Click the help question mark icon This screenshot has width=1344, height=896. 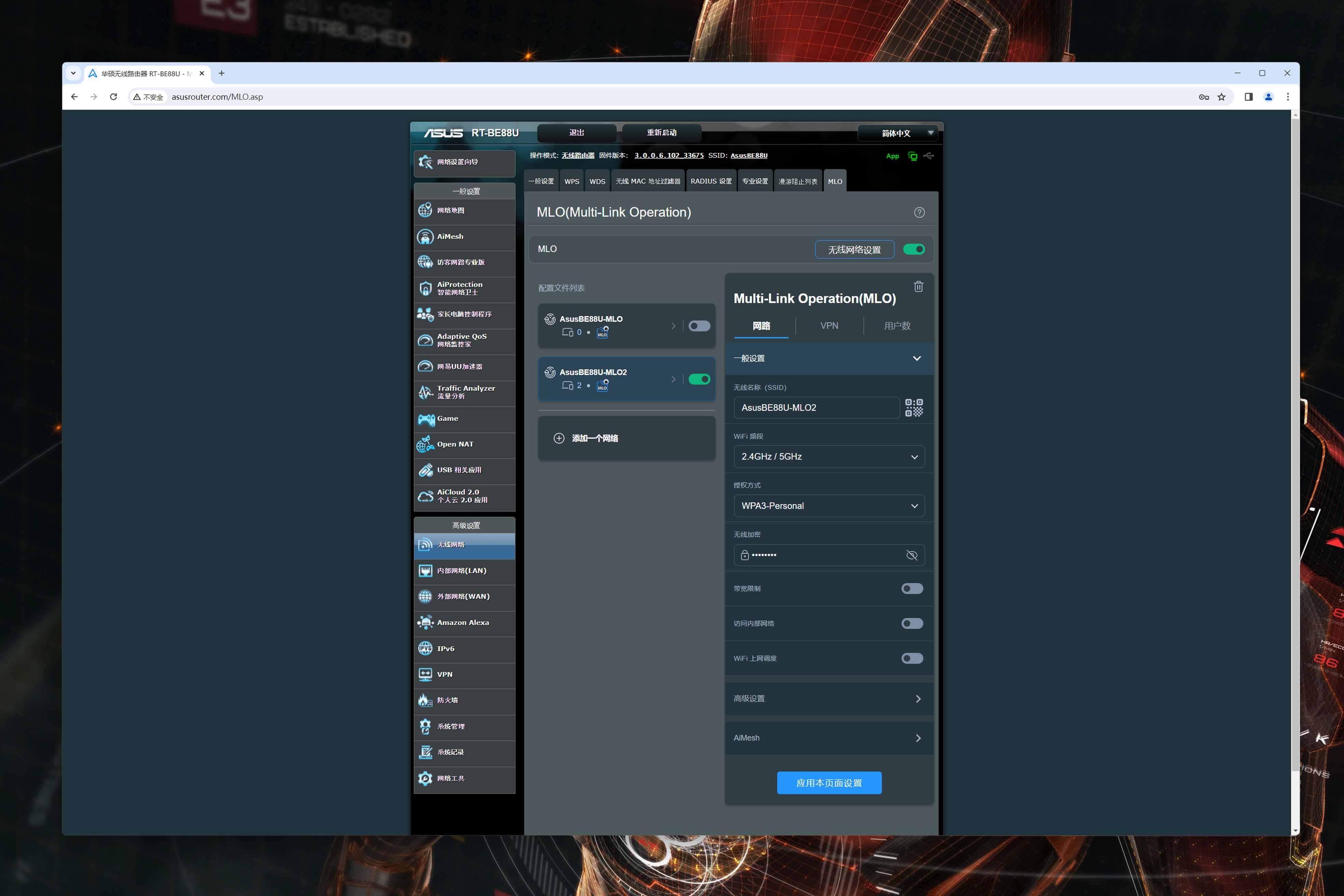pyautogui.click(x=919, y=213)
